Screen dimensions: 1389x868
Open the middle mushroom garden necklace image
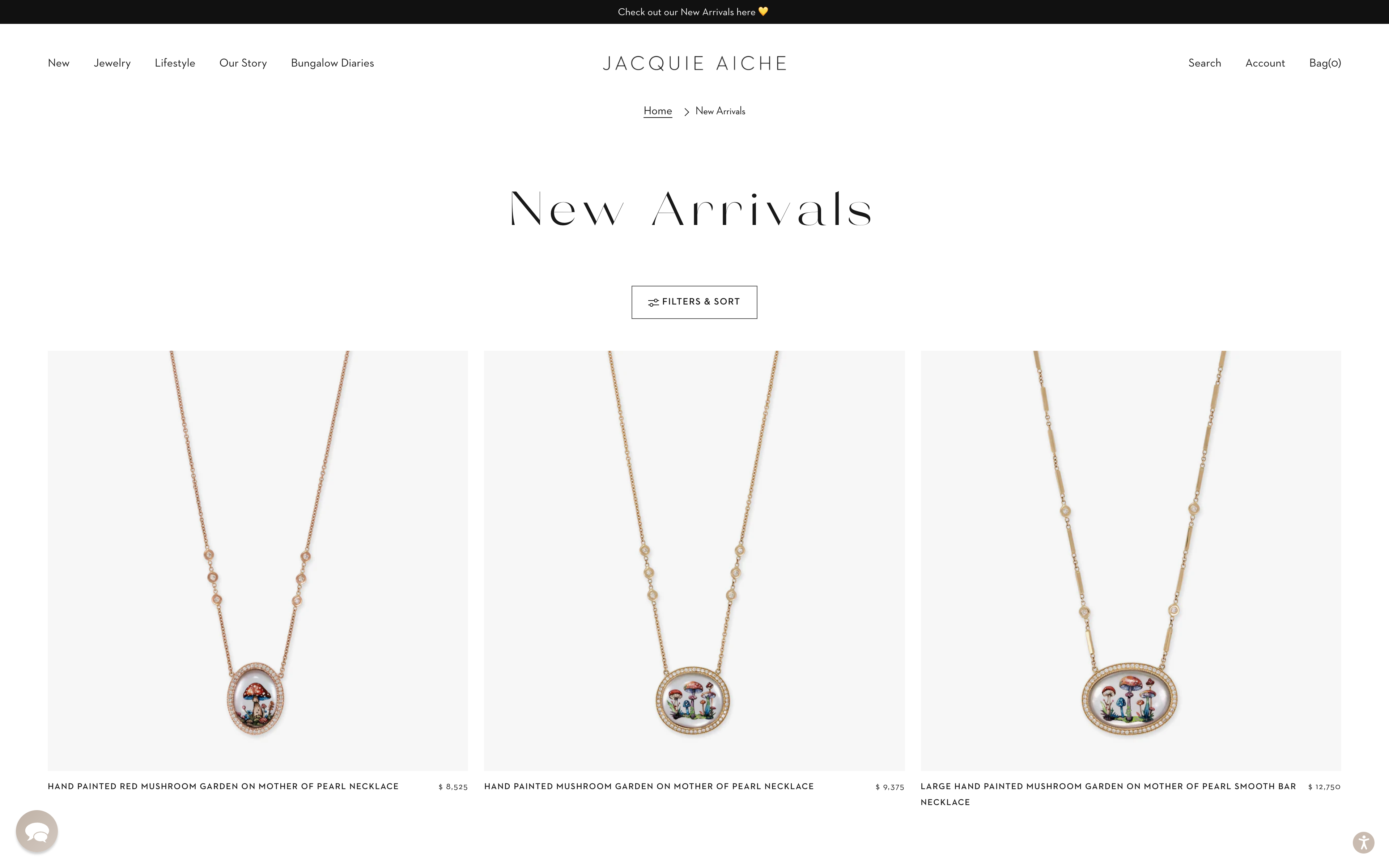[x=694, y=560]
